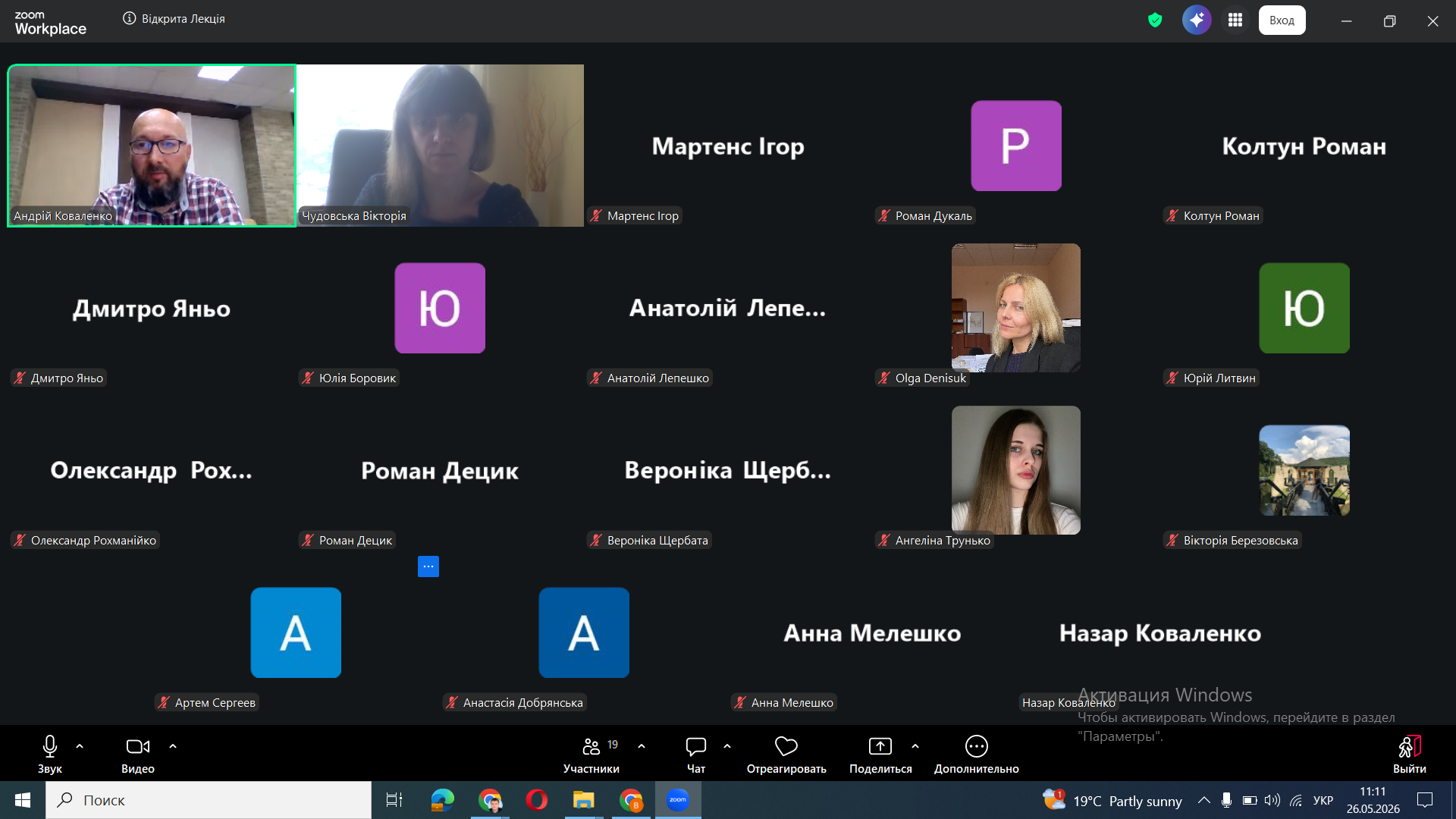Click muted mic icon beside Анна Мелешко label
The width and height of the screenshot is (1456, 819).
(741, 703)
